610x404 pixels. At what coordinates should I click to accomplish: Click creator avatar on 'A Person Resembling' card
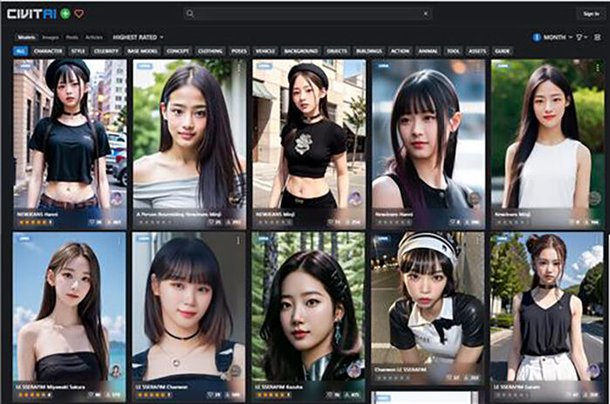point(236,199)
